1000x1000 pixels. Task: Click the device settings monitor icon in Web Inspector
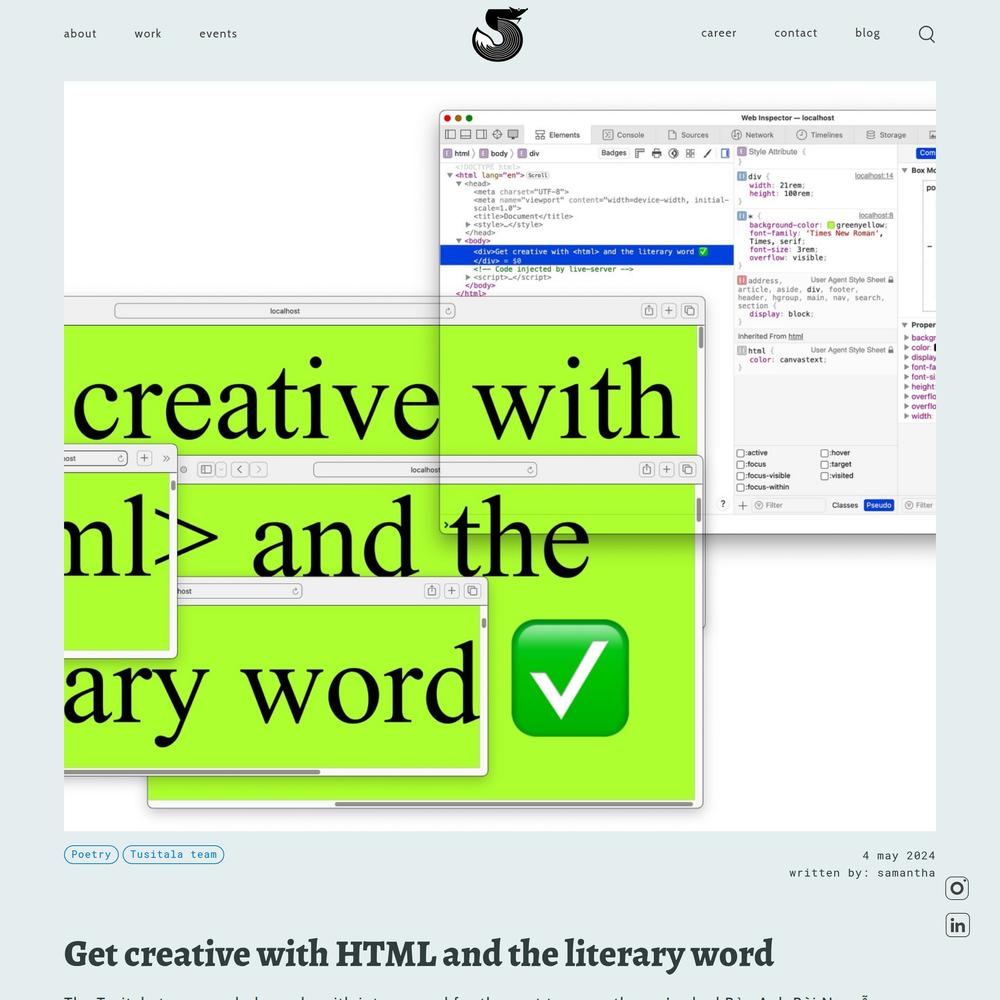(x=513, y=135)
